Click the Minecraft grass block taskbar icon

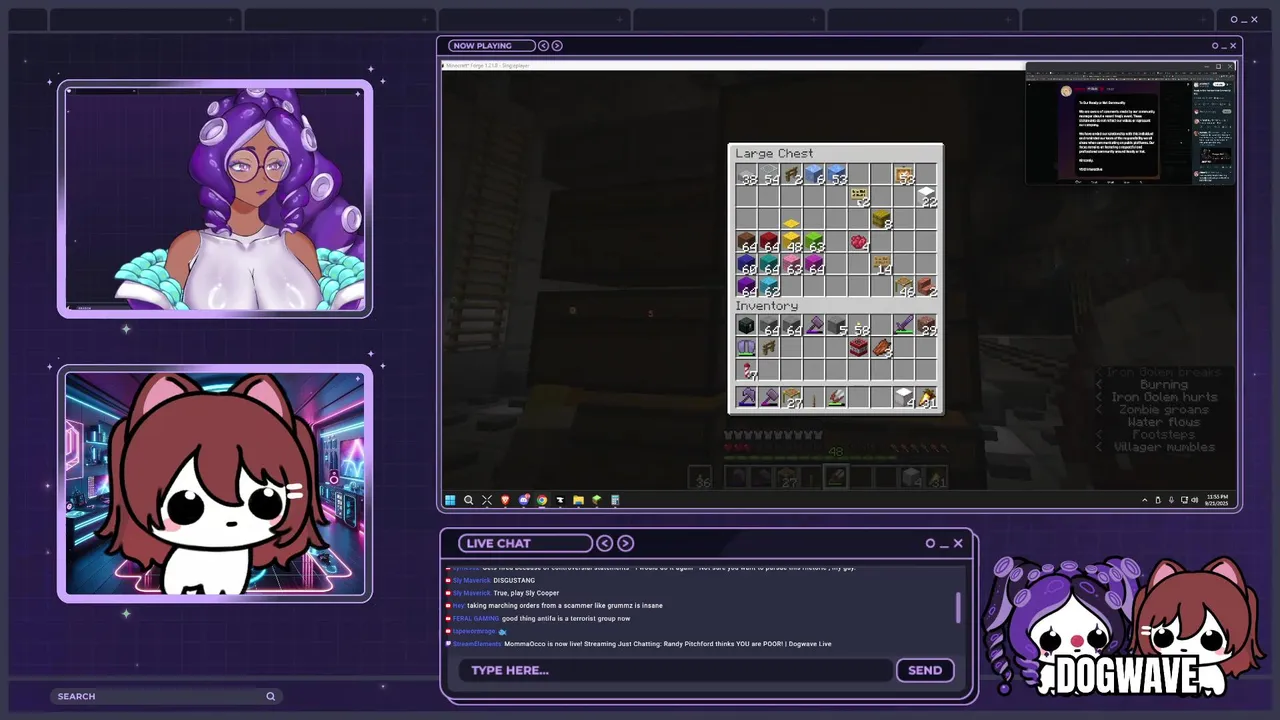pos(597,500)
